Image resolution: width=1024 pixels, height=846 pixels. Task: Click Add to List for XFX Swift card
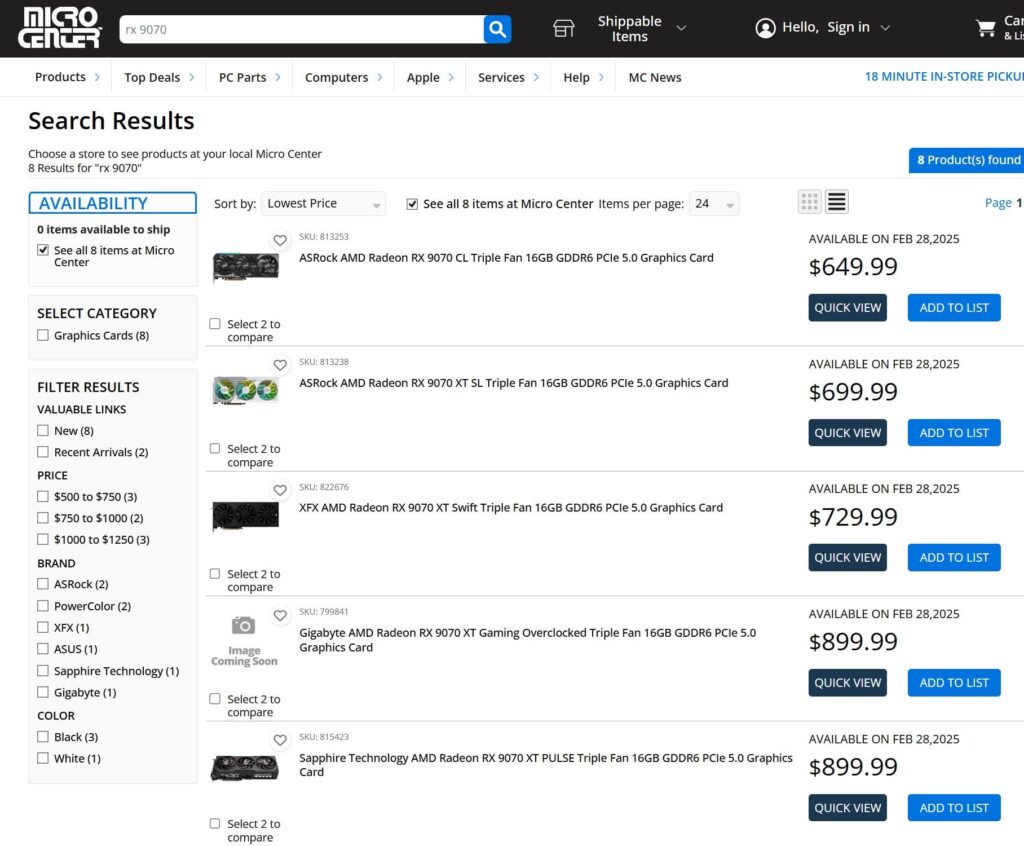(954, 557)
